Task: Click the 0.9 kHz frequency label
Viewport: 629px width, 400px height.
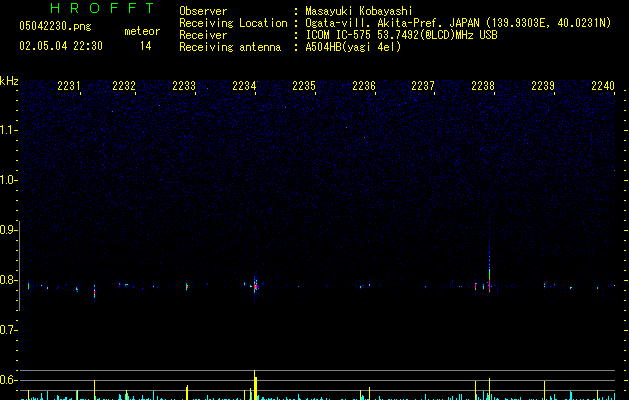Action: click(8, 230)
